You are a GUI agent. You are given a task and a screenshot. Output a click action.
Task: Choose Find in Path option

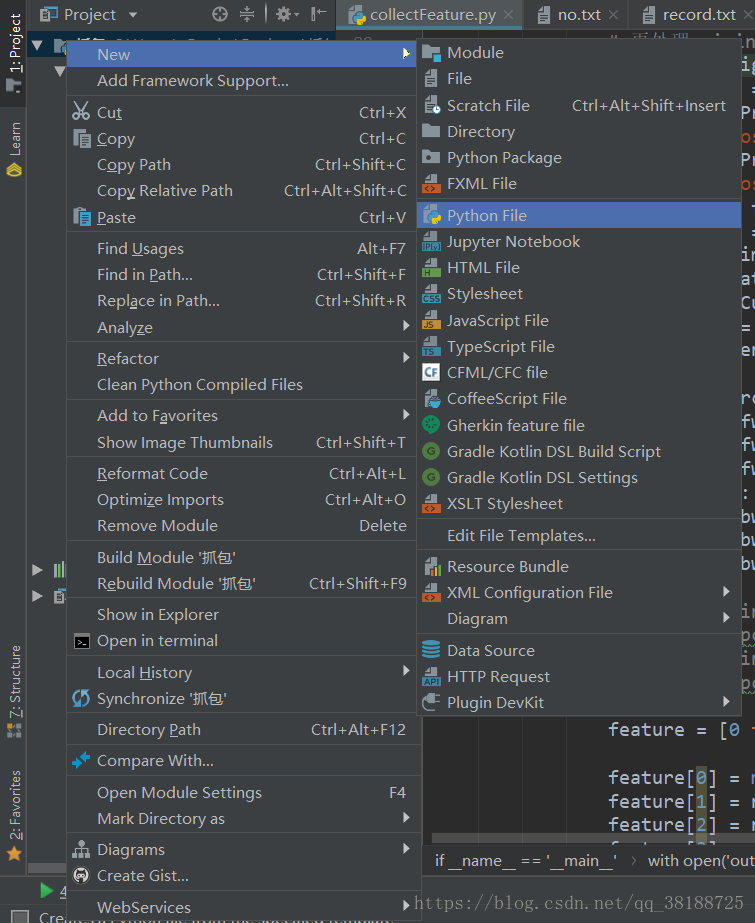[x=241, y=275]
